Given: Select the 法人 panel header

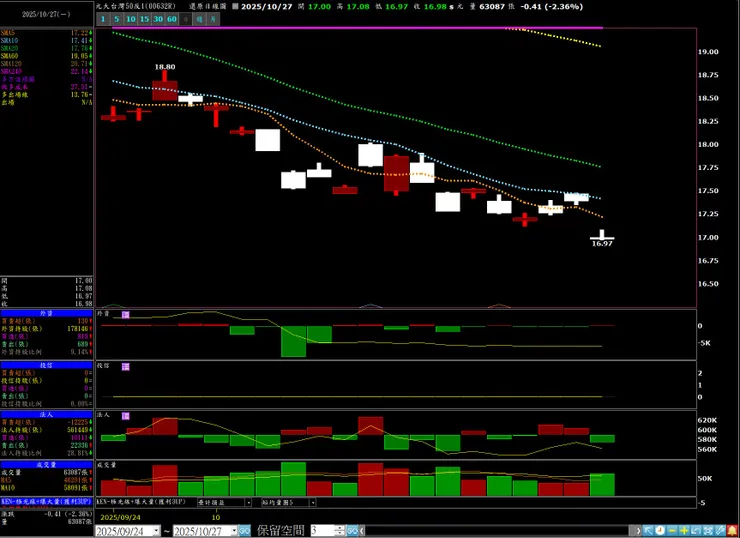Looking at the screenshot, I should [x=46, y=414].
